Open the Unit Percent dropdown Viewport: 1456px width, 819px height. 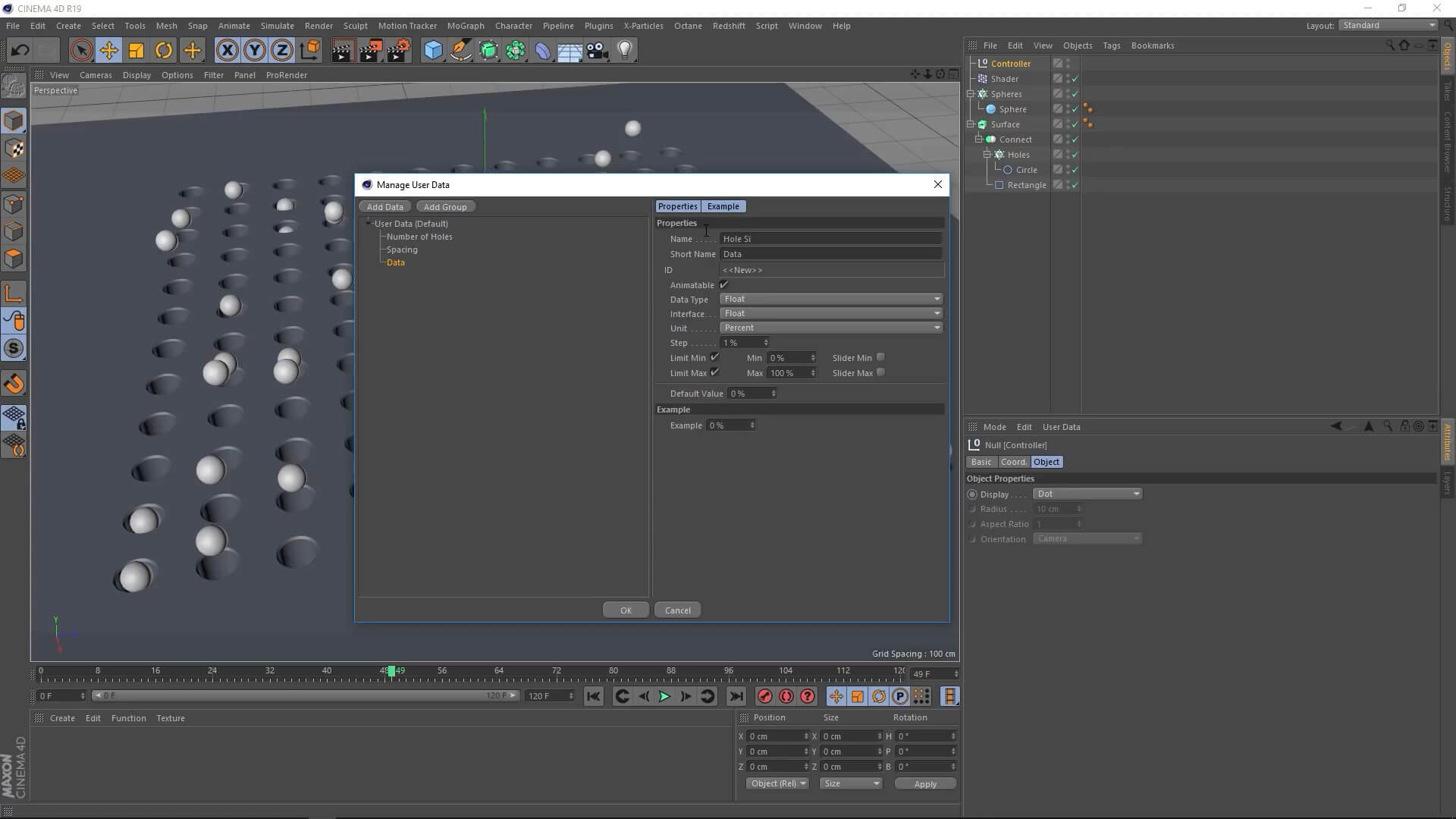coord(830,328)
